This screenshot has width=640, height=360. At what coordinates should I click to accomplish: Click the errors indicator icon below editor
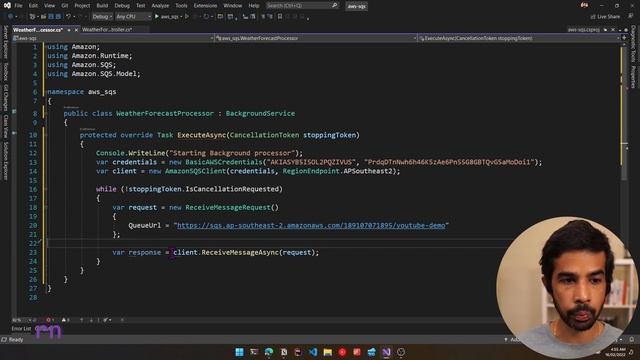[x=49, y=320]
